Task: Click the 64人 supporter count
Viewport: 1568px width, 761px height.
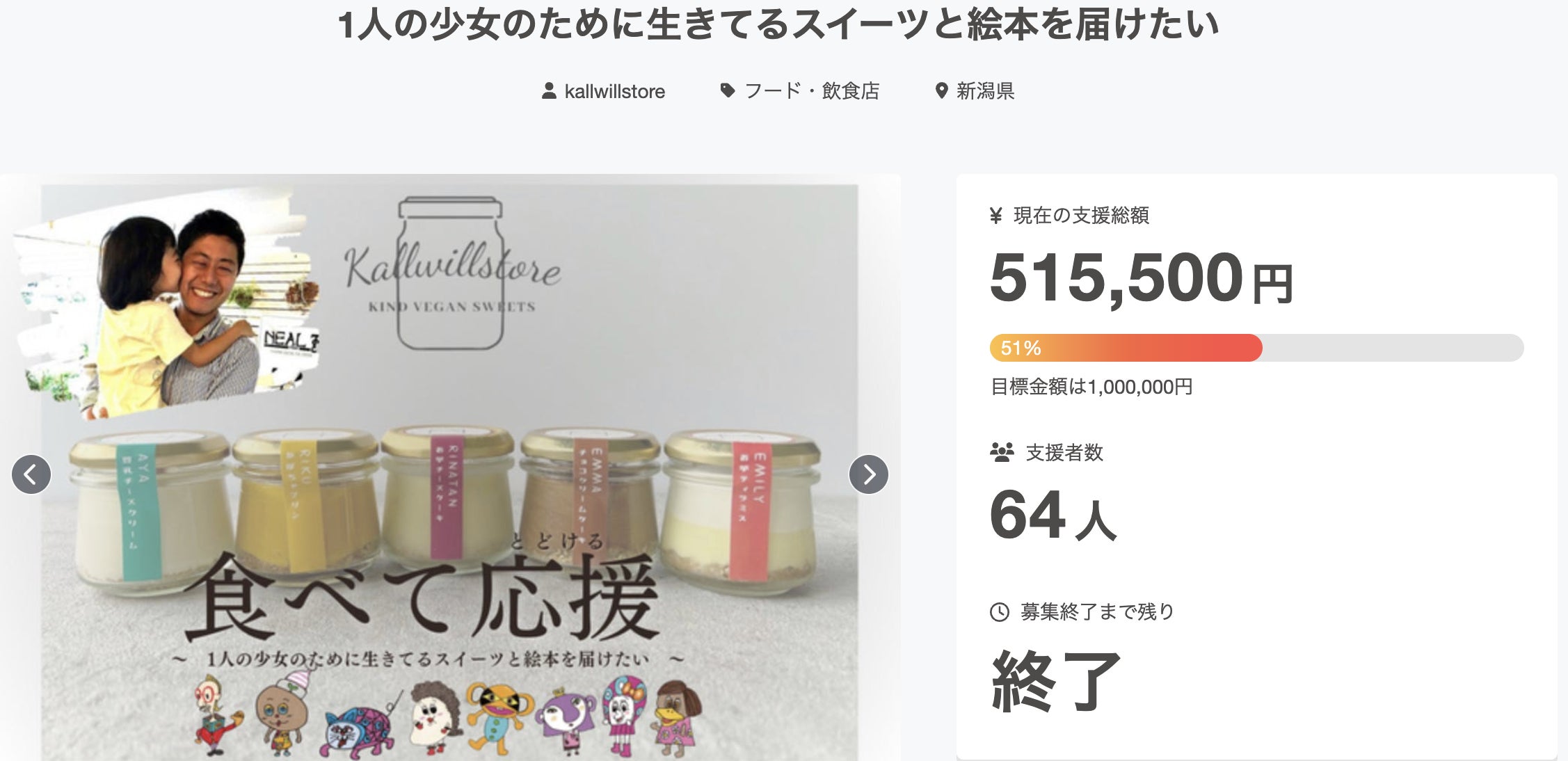Action: 1053,515
